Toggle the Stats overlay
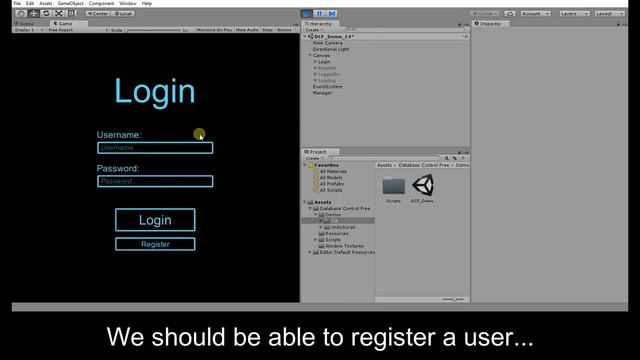Screen dimensions: 640x360 (x=267, y=30)
